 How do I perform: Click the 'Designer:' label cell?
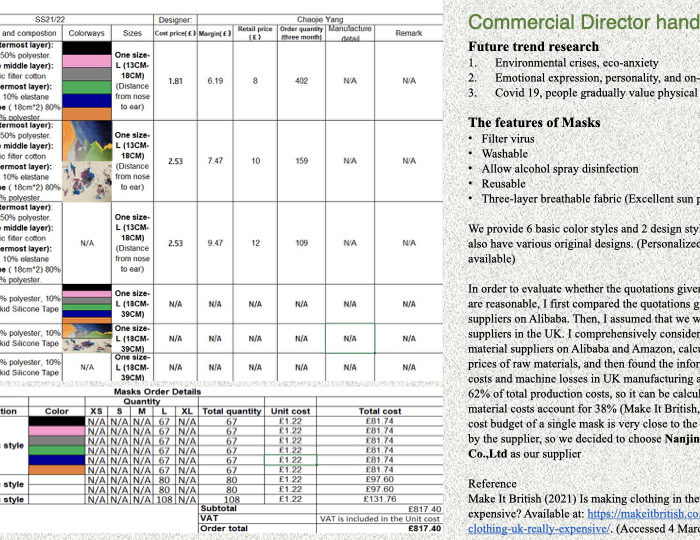tap(175, 20)
